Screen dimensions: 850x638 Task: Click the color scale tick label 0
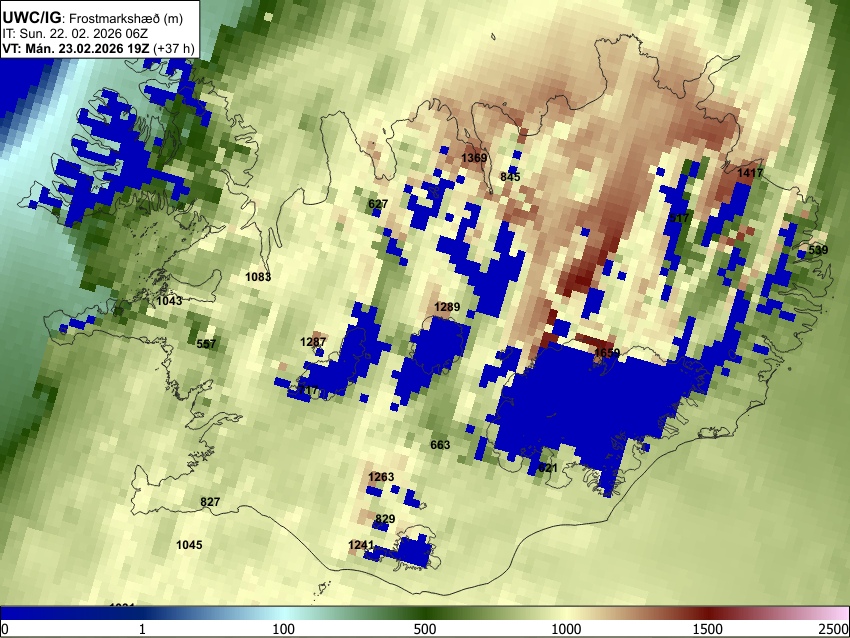point(5,629)
